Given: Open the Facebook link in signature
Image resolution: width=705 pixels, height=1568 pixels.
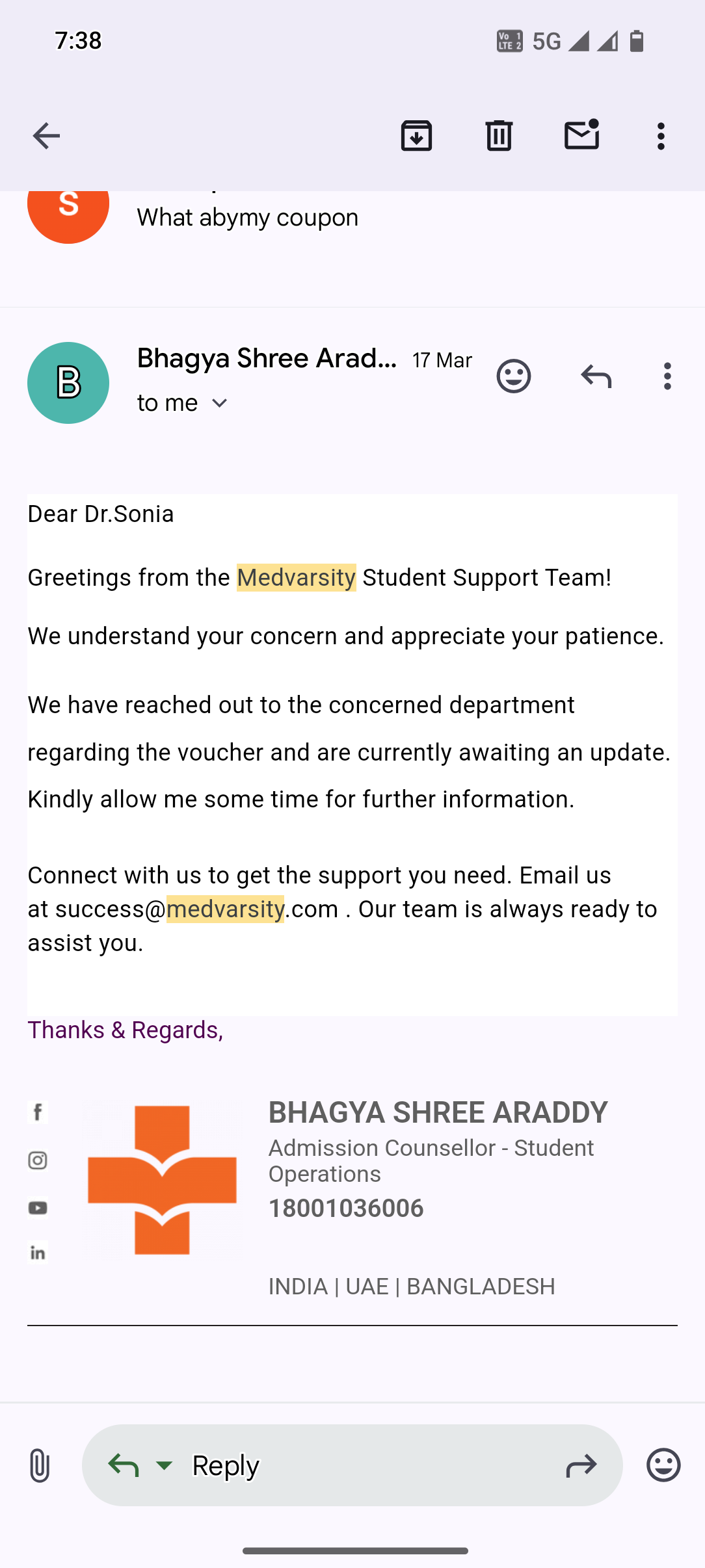Looking at the screenshot, I should pyautogui.click(x=38, y=1112).
